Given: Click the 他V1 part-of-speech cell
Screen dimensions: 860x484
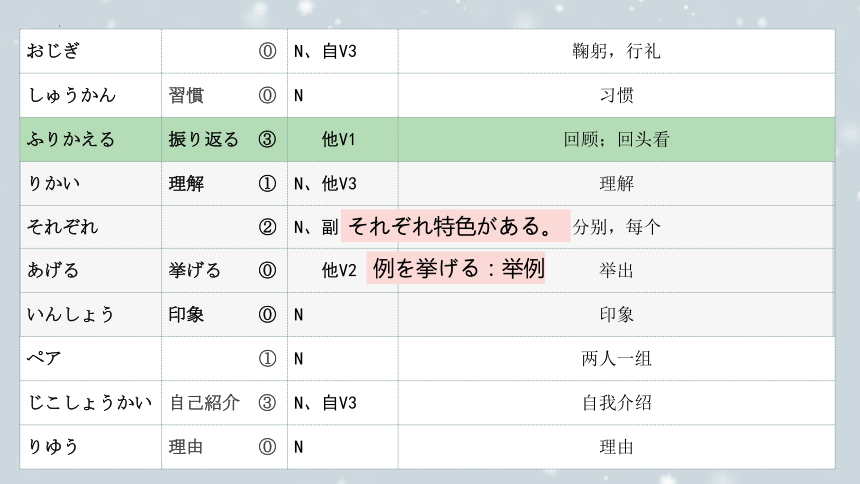Looking at the screenshot, I should tap(343, 139).
